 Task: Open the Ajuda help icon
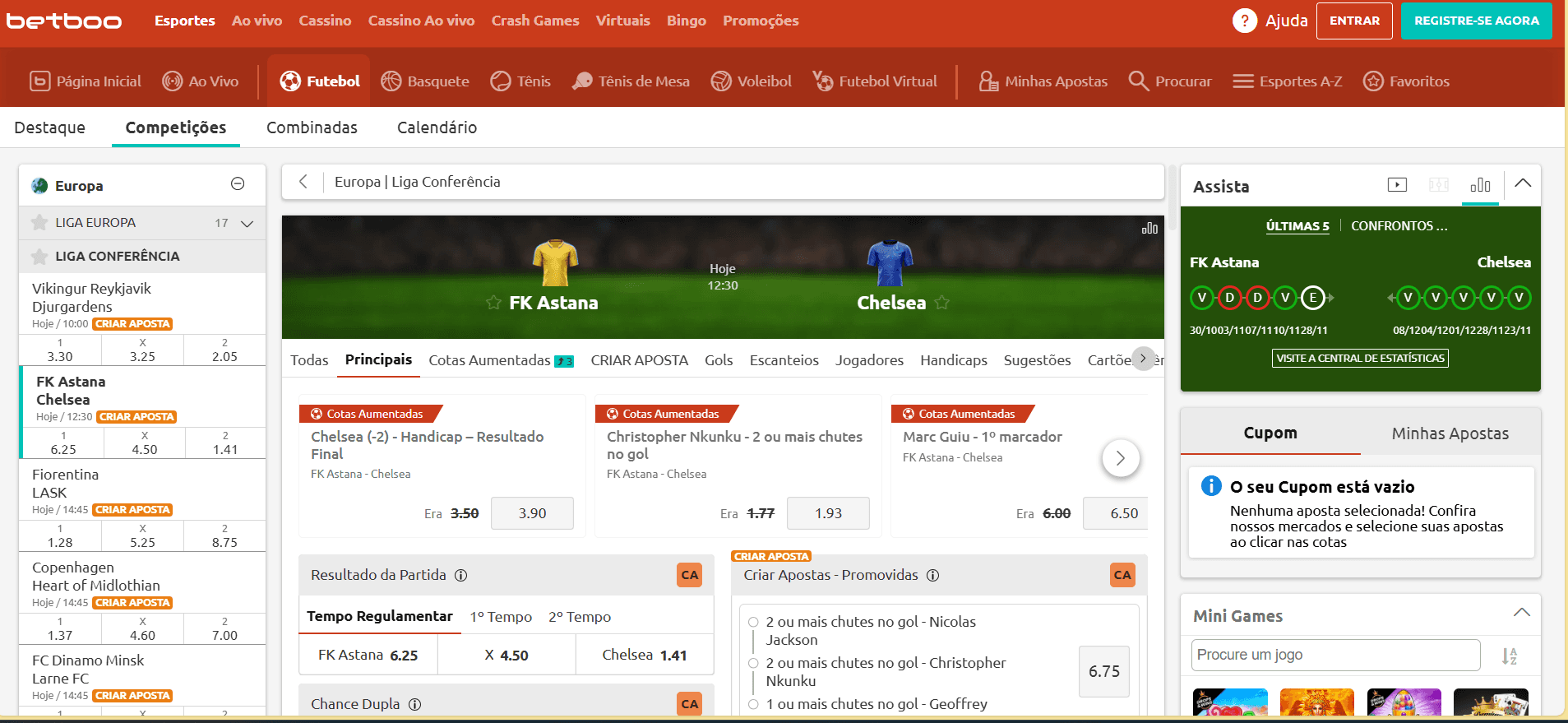coord(1244,21)
